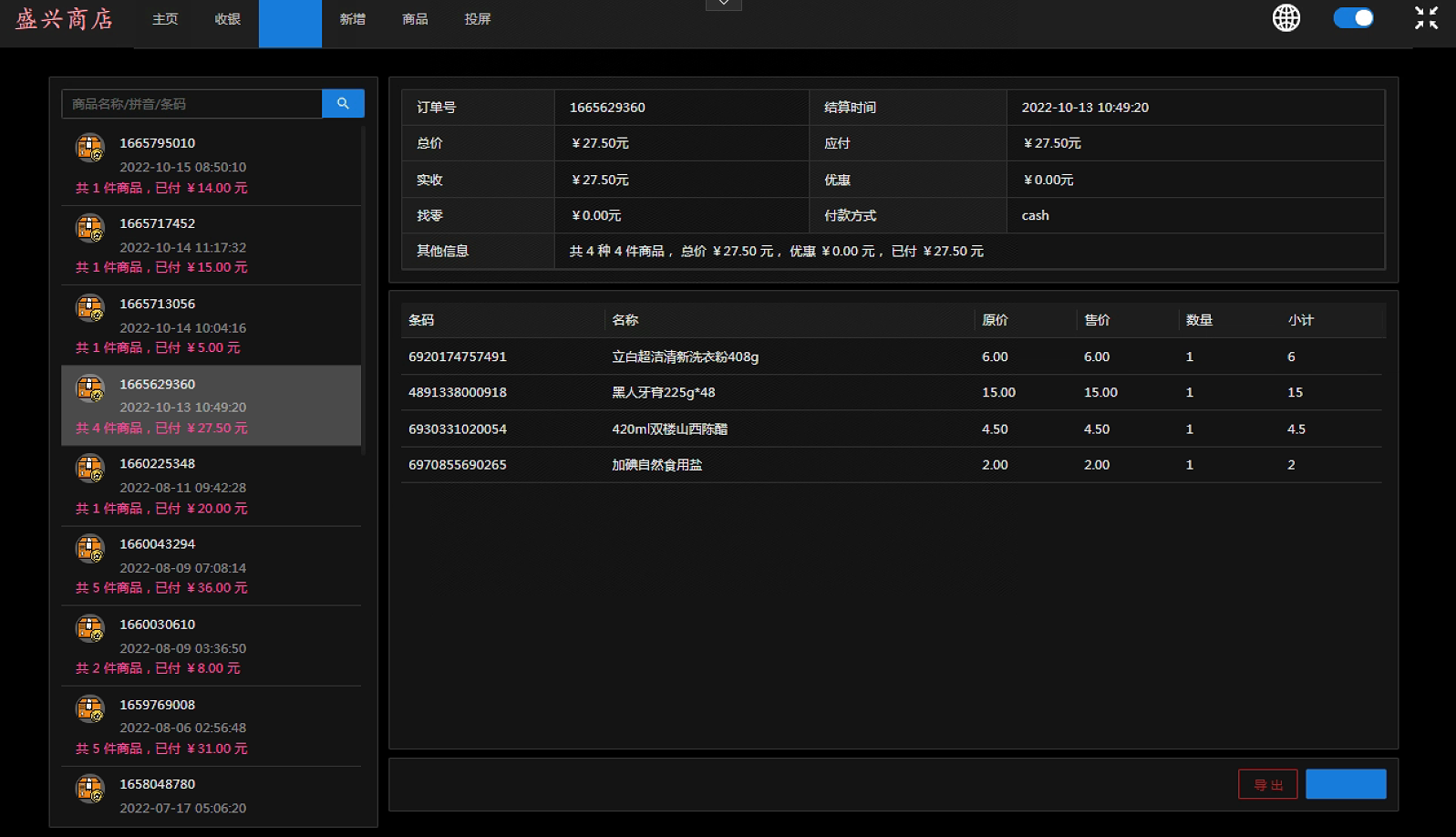Click the order number value in details panel
This screenshot has width=1456, height=837.
point(607,108)
